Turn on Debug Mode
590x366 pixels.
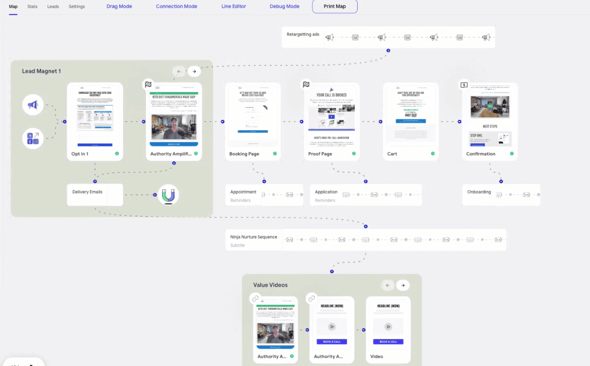click(x=284, y=6)
